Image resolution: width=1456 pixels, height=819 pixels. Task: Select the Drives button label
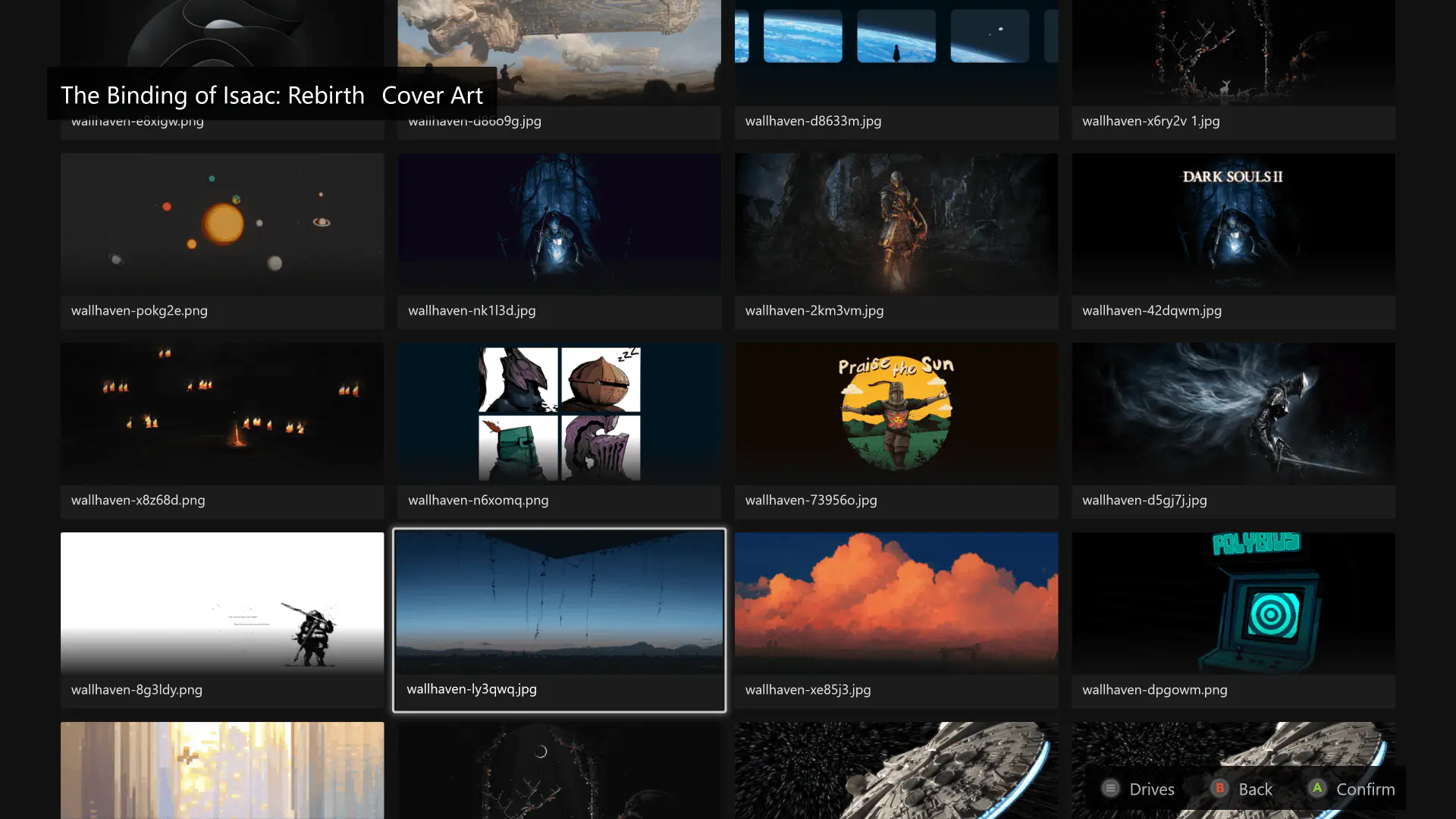click(1151, 789)
